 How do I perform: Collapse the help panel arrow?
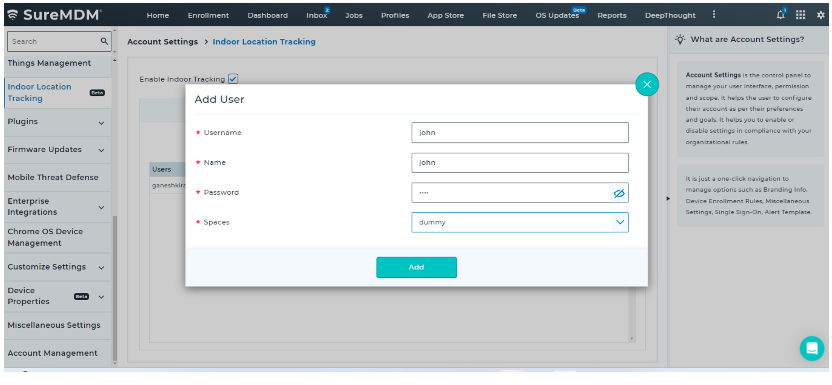[668, 198]
